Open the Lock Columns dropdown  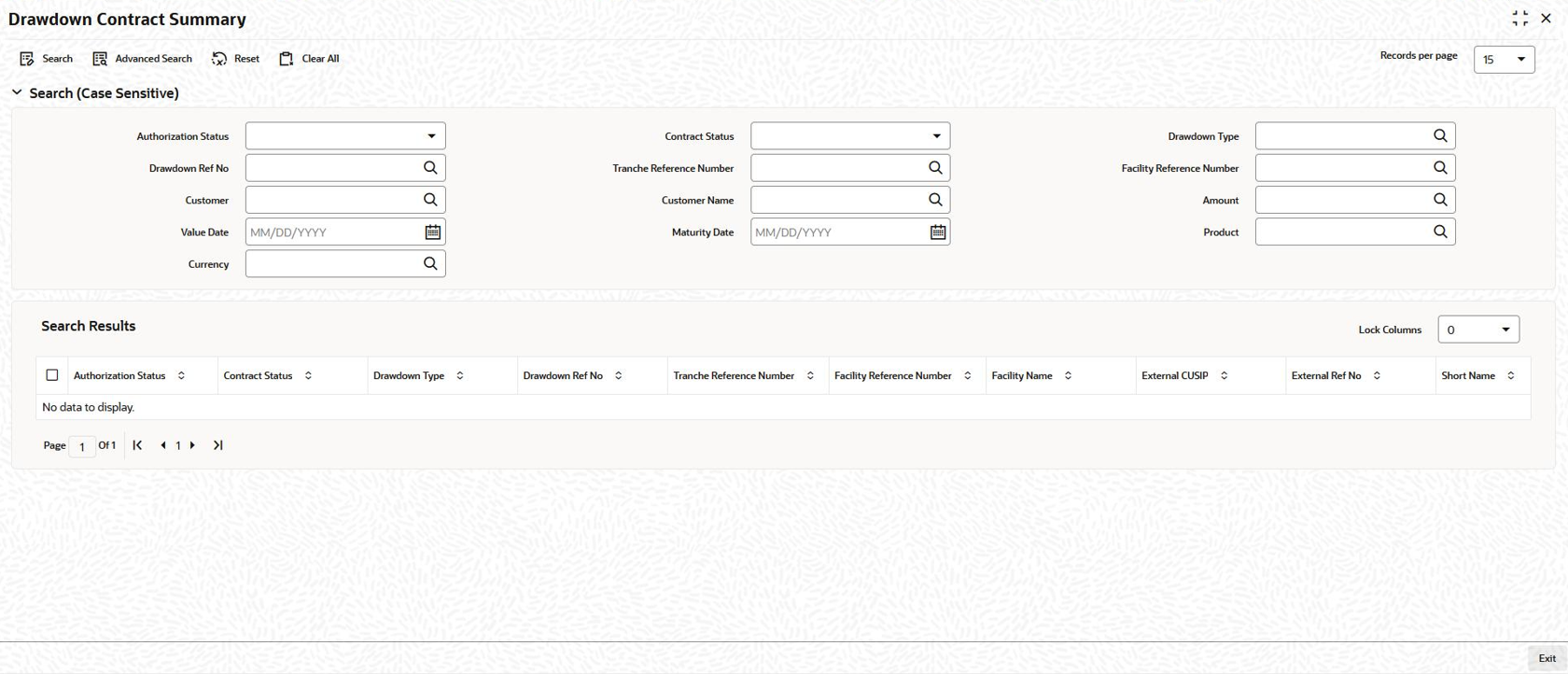point(1478,330)
